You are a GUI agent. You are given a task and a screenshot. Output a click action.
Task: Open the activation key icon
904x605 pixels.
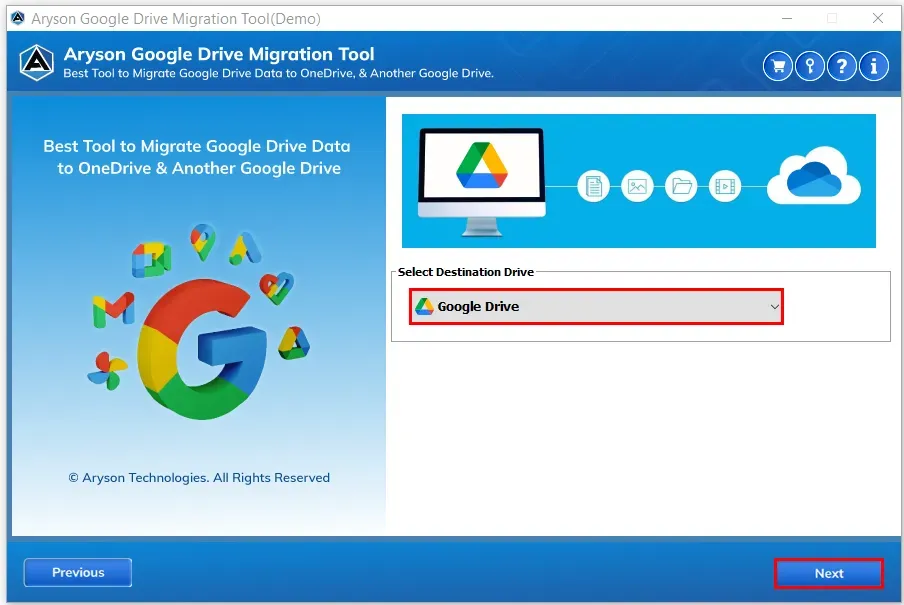pyautogui.click(x=809, y=66)
